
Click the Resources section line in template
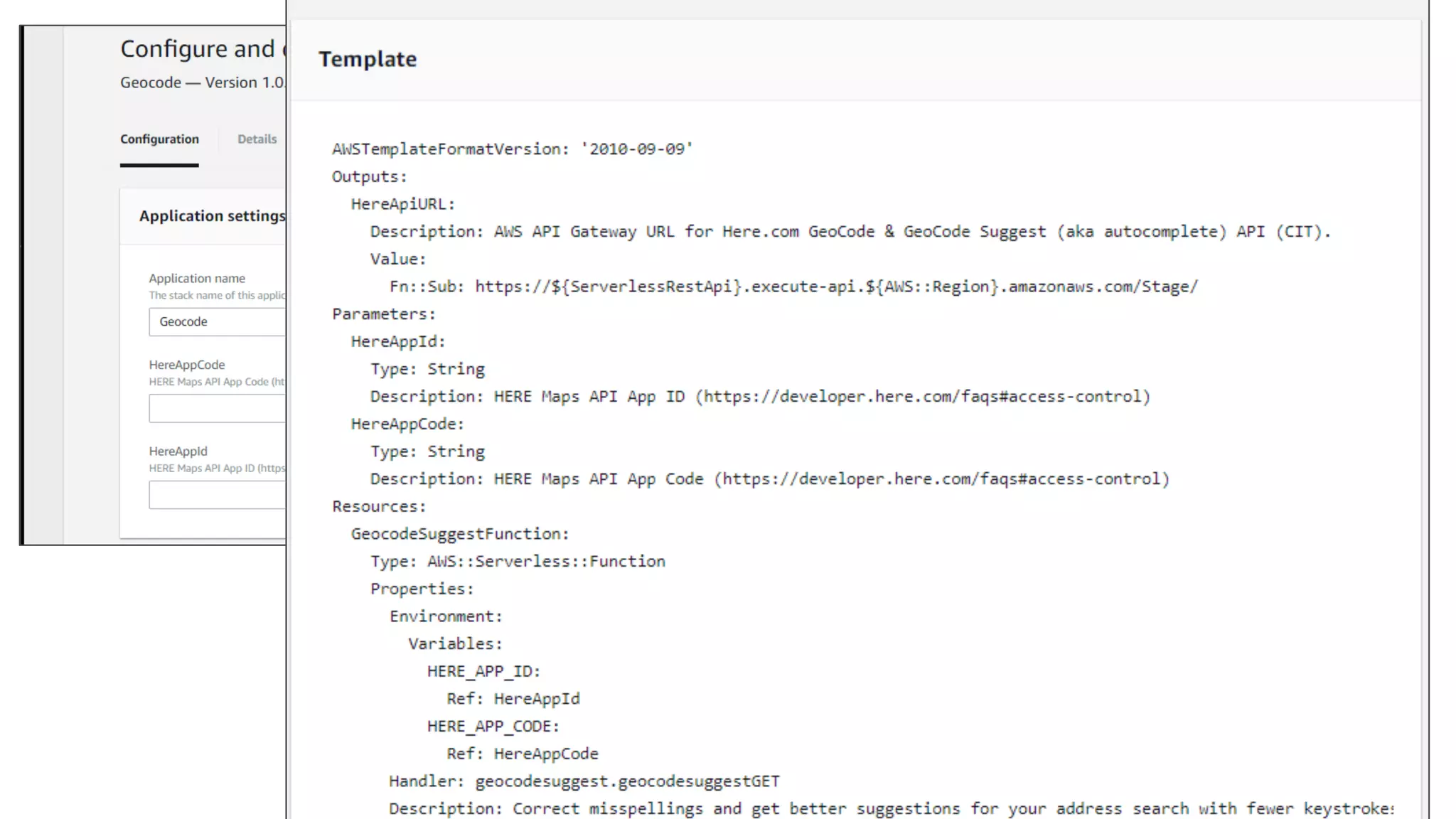coord(378,507)
